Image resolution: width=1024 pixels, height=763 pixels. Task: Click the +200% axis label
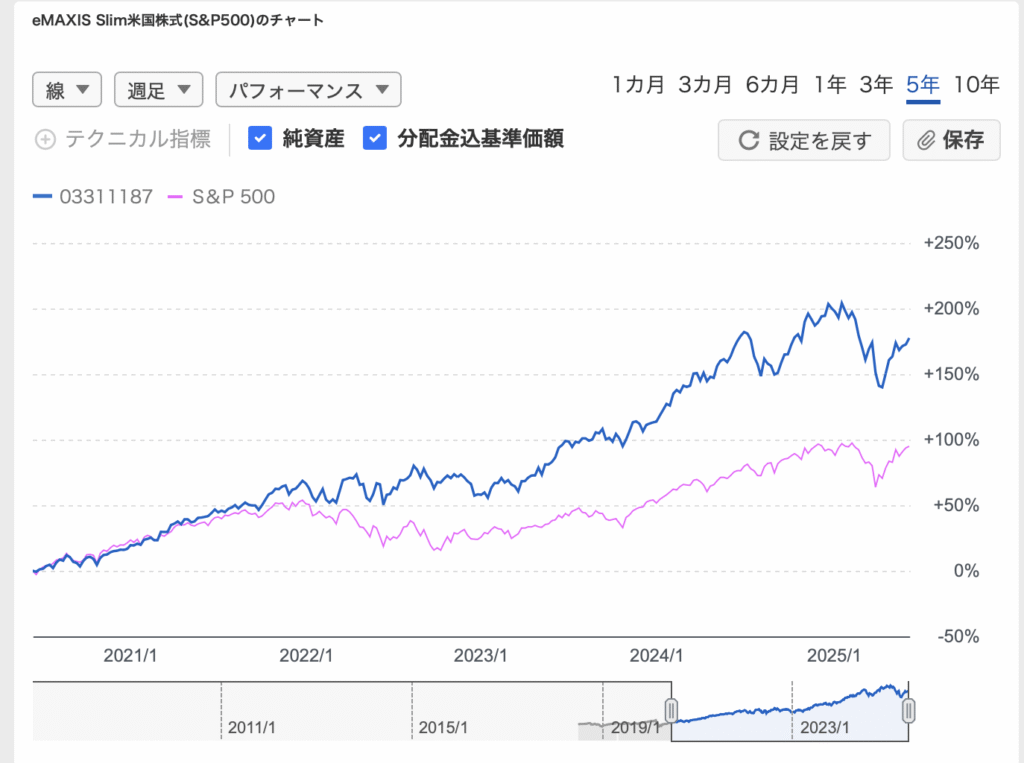951,308
